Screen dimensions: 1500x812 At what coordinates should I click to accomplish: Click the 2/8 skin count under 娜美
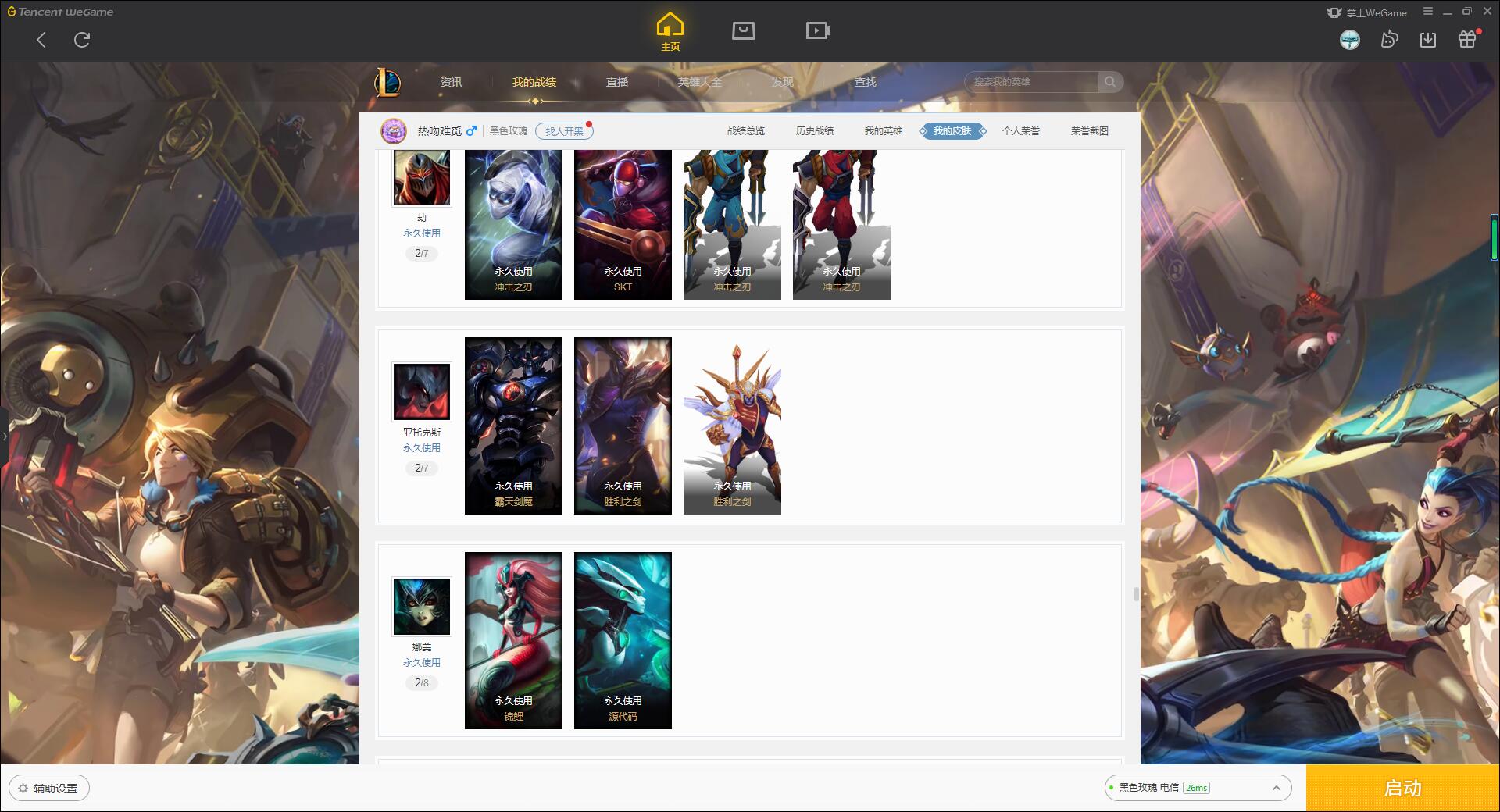tap(422, 682)
